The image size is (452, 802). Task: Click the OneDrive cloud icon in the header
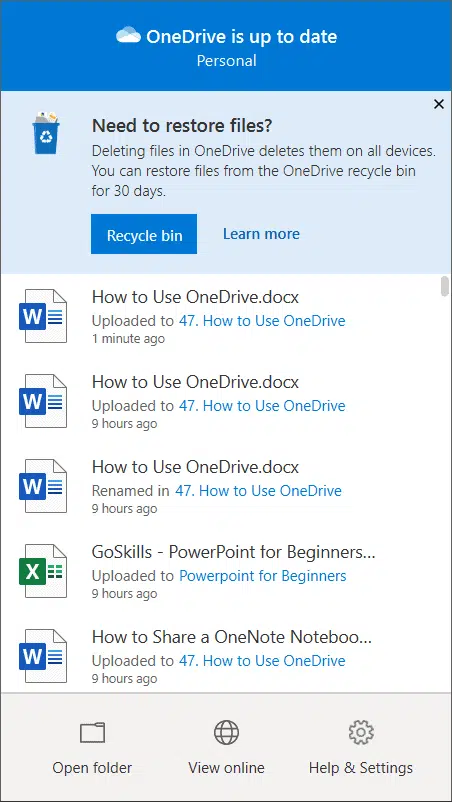[128, 36]
